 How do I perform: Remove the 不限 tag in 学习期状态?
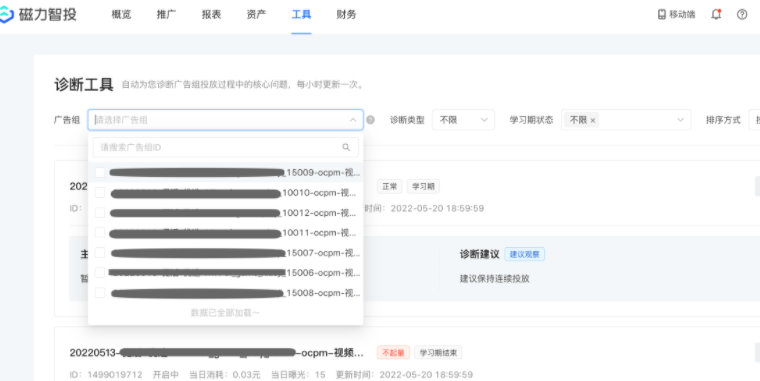pos(592,120)
